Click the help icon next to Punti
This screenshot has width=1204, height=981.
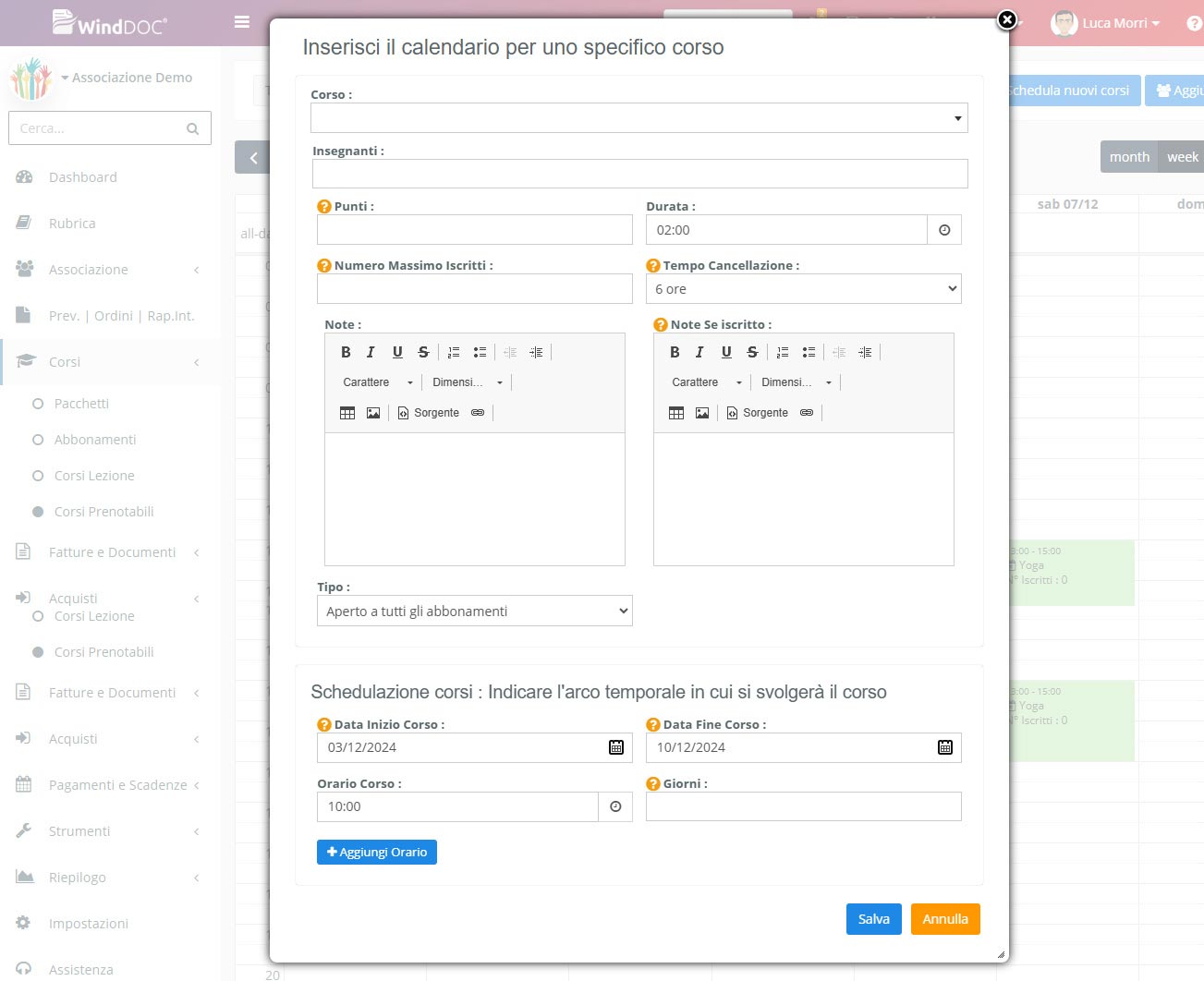(324, 207)
